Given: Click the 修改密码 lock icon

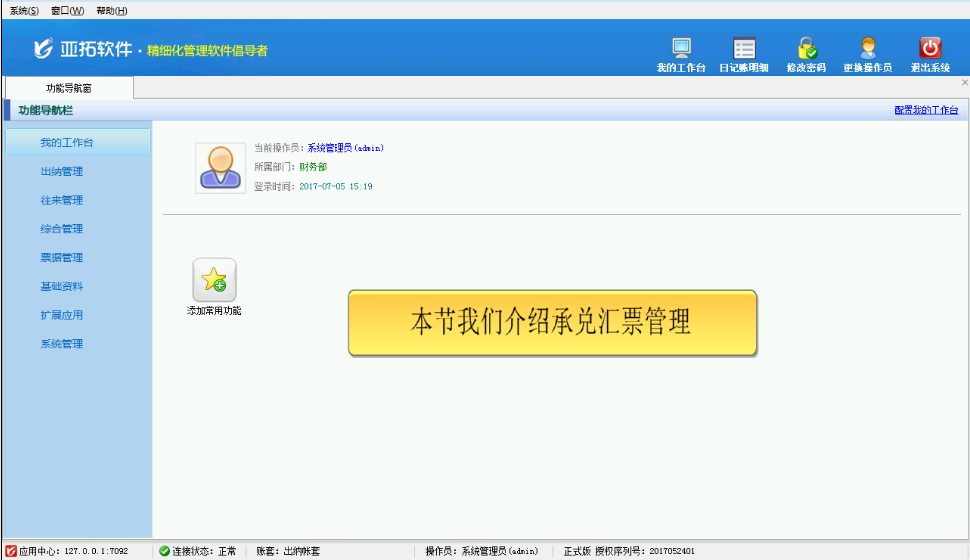Looking at the screenshot, I should point(806,48).
